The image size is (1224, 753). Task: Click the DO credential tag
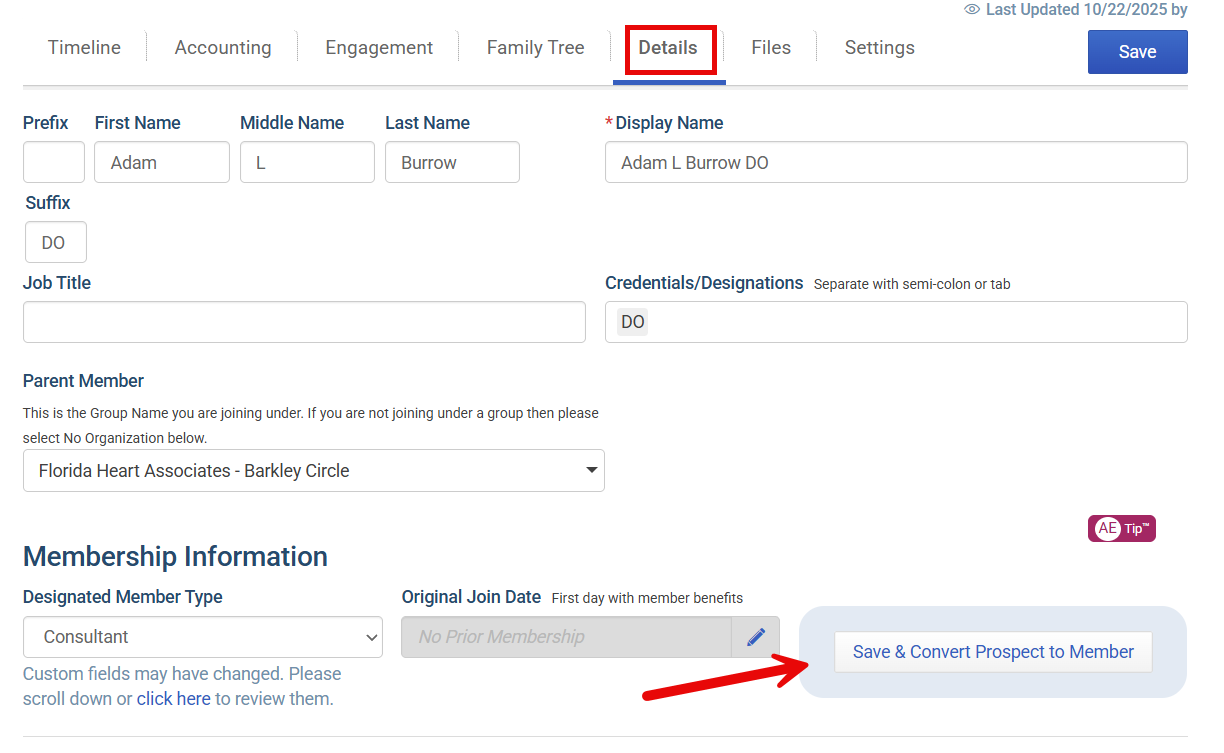point(632,322)
